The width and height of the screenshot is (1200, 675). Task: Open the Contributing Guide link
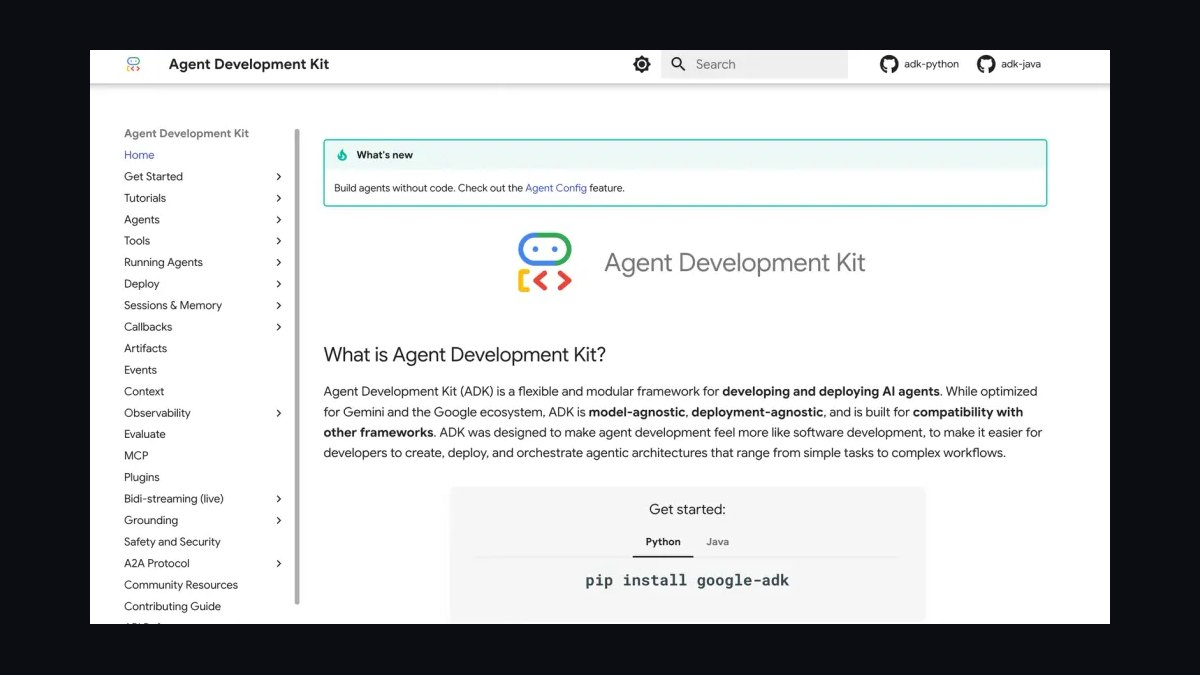pyautogui.click(x=172, y=607)
